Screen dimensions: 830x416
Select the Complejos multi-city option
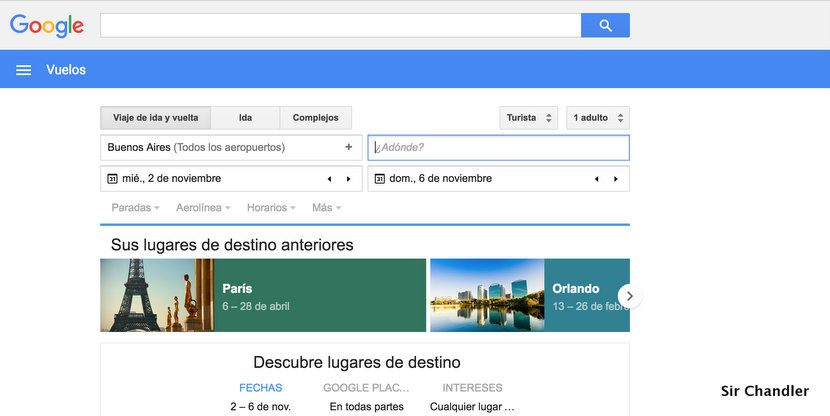pyautogui.click(x=315, y=118)
